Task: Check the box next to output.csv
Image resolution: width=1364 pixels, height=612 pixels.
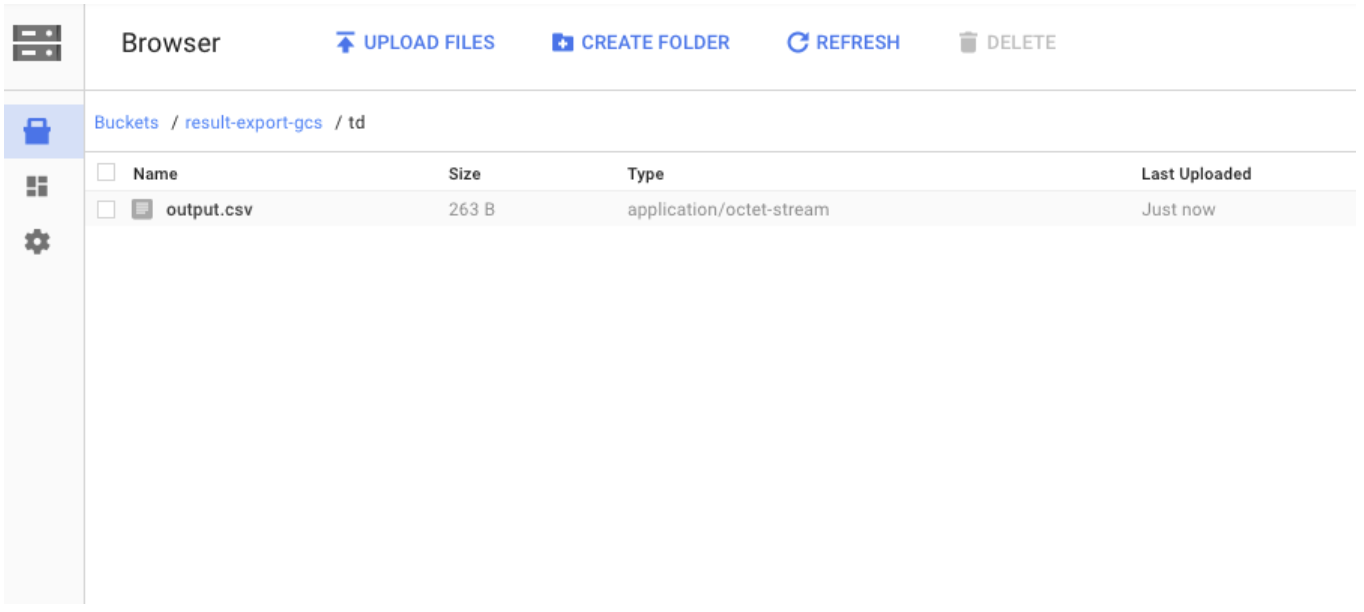Action: point(106,210)
